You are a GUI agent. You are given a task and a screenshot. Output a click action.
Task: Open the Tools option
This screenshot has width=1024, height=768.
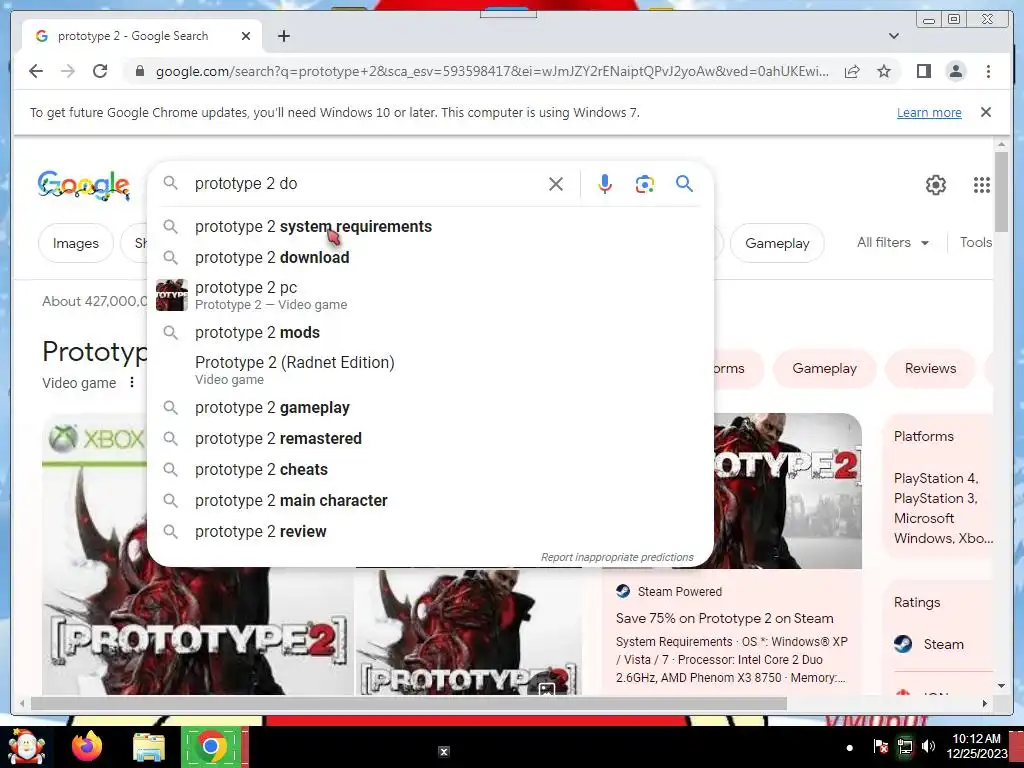(x=976, y=242)
